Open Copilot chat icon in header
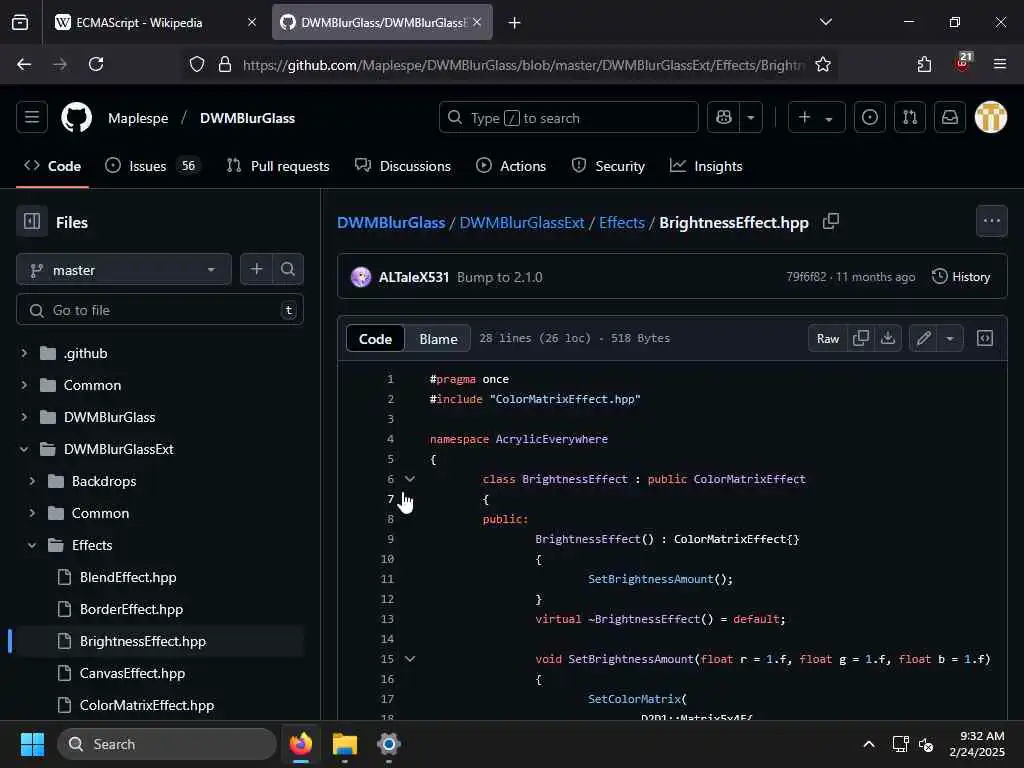The image size is (1024, 768). (x=724, y=118)
